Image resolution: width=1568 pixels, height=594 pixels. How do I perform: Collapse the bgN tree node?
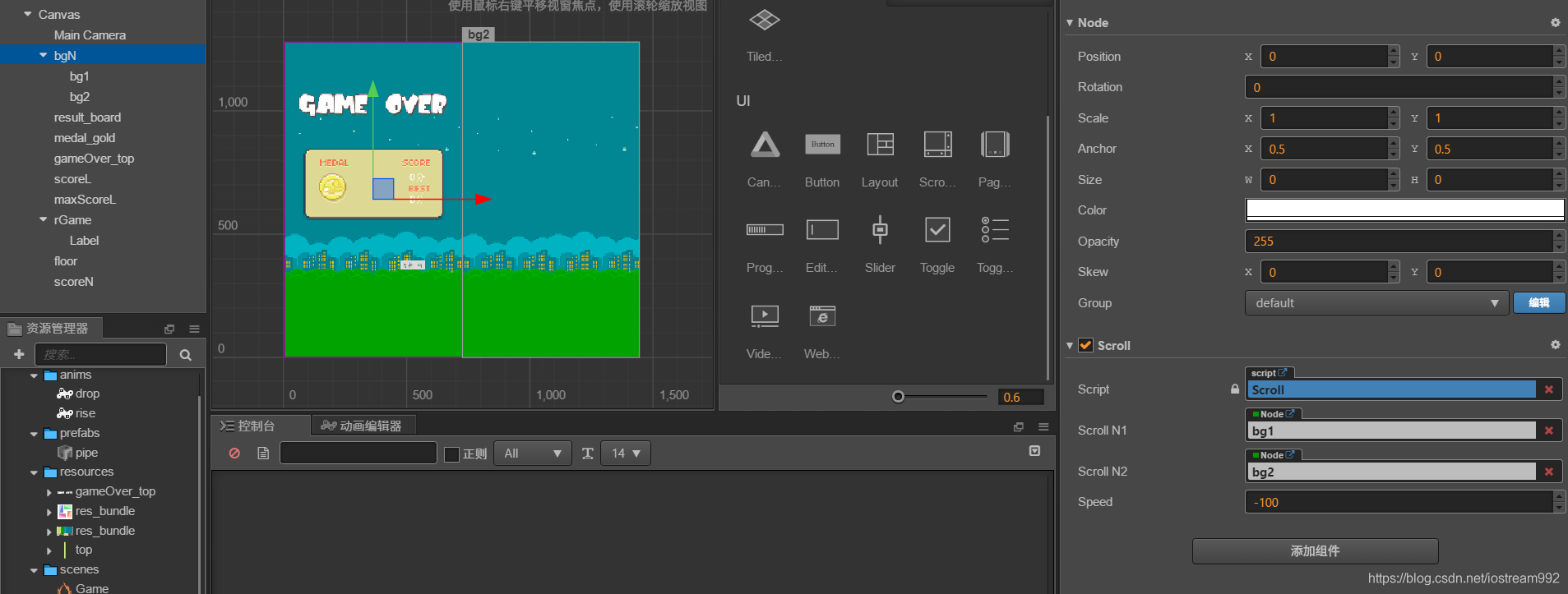pos(44,55)
